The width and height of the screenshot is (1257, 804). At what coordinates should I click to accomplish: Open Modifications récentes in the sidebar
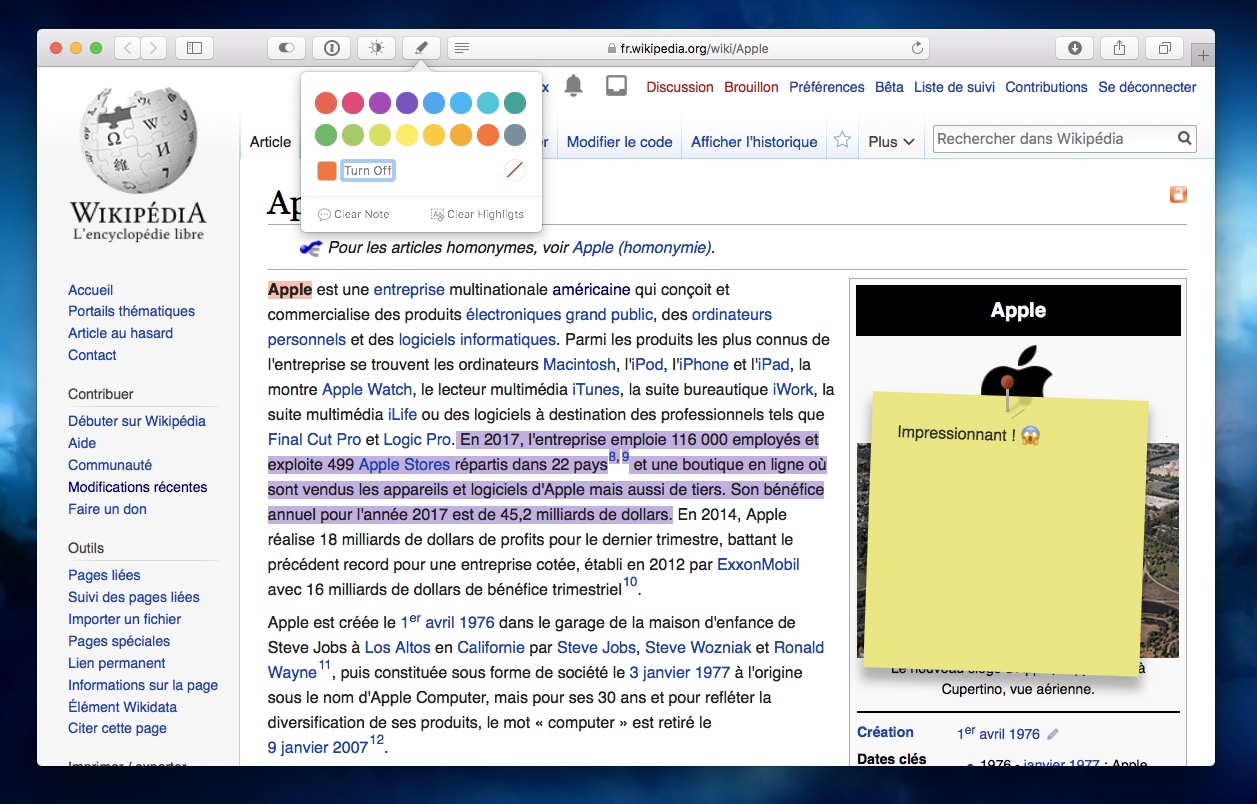click(x=138, y=487)
